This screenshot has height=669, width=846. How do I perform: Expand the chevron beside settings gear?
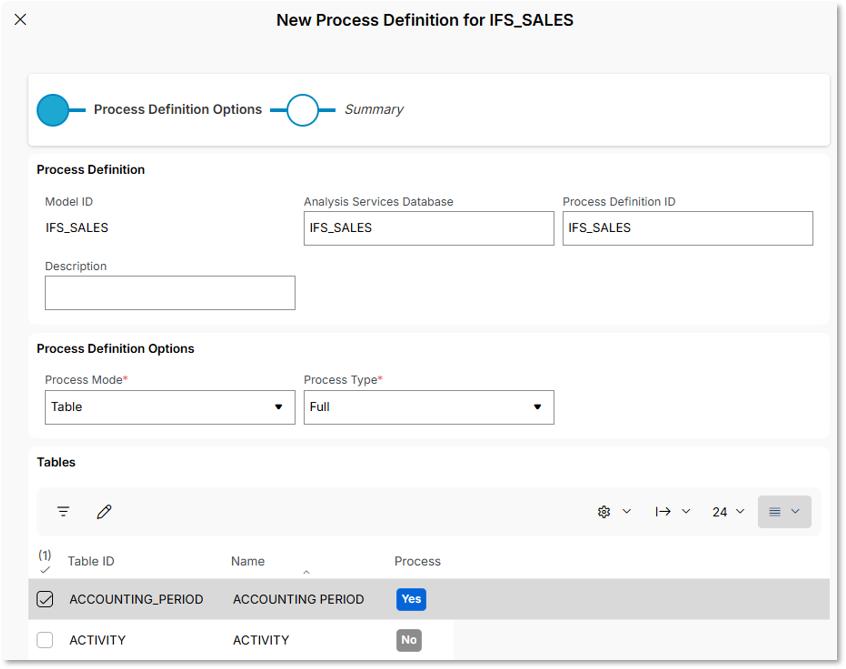(x=626, y=511)
